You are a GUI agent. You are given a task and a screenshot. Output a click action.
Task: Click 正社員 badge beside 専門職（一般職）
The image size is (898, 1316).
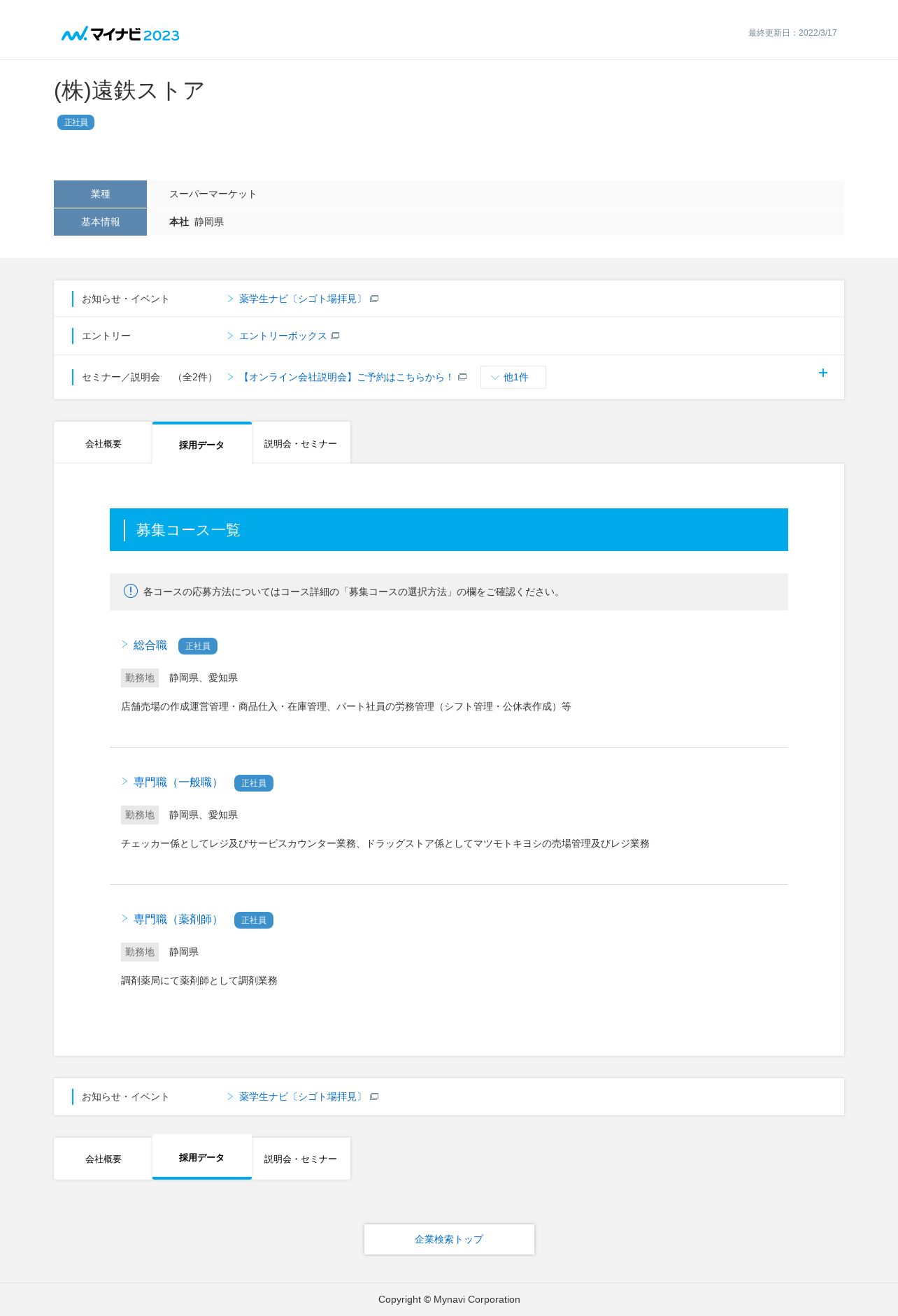254,783
